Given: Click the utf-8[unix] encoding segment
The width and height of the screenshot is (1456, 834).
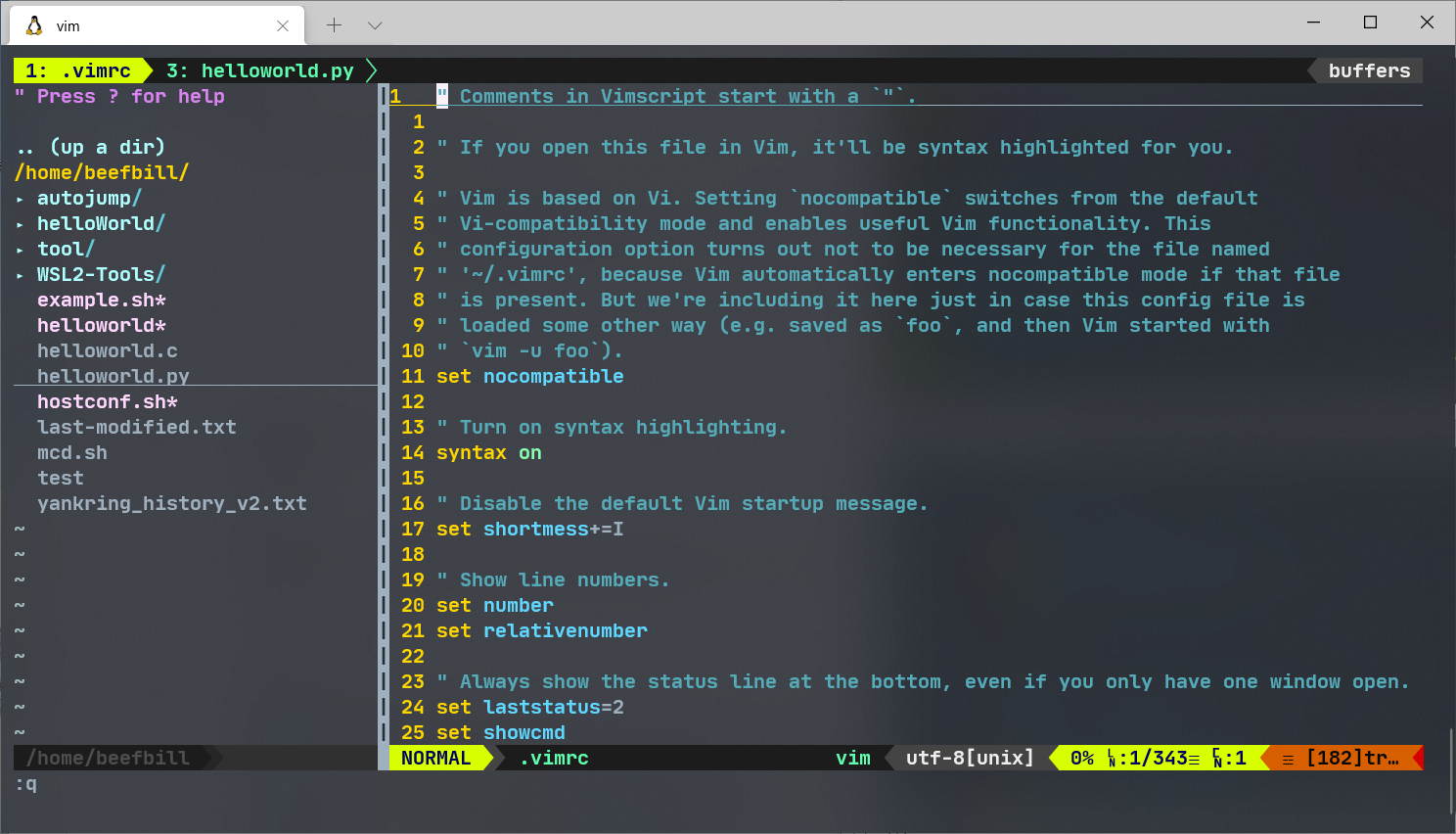Looking at the screenshot, I should [969, 758].
